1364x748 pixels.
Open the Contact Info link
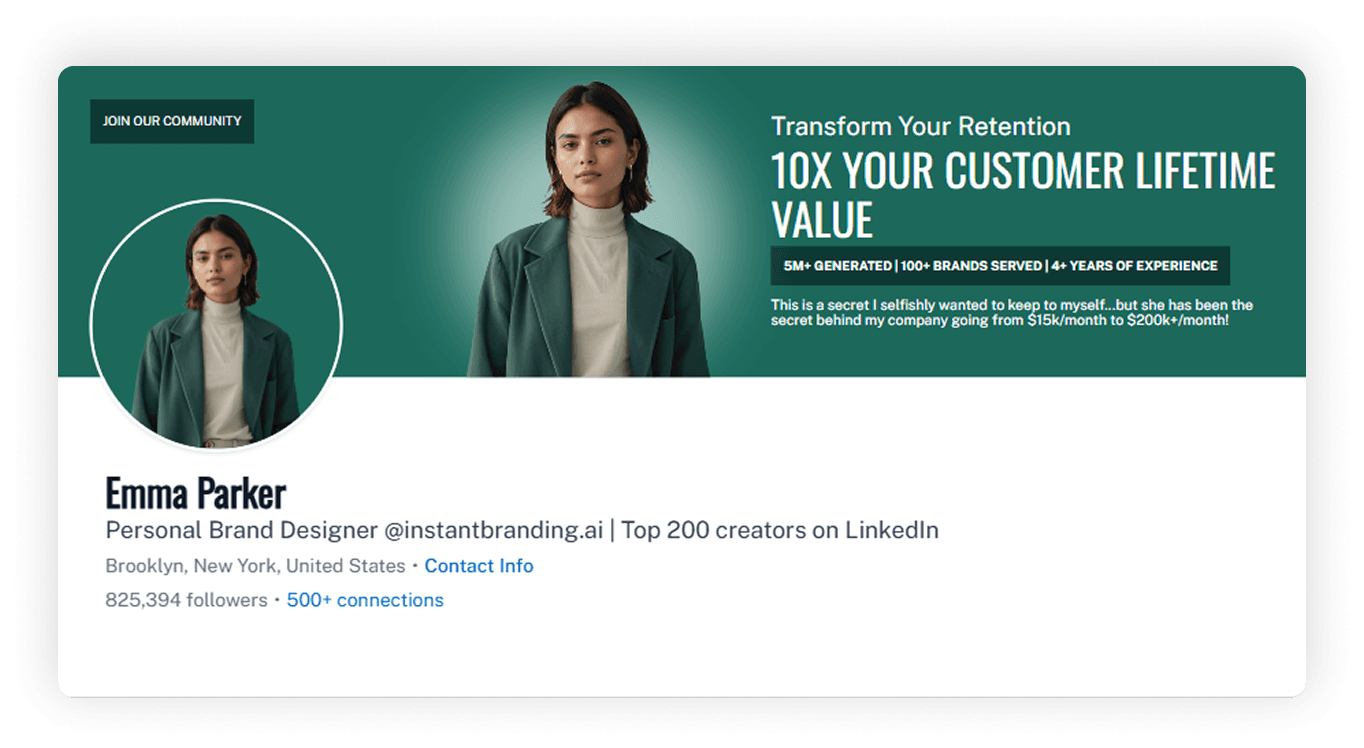tap(479, 566)
